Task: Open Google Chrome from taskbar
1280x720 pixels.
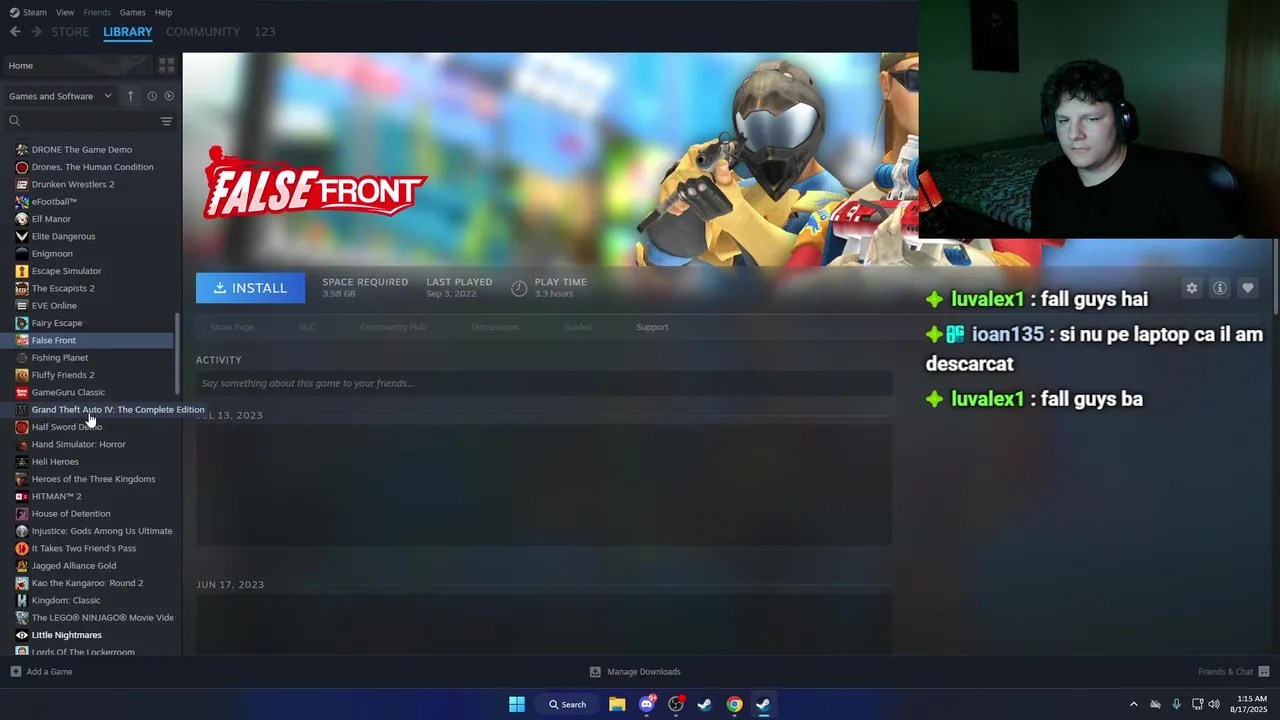Action: click(x=734, y=704)
